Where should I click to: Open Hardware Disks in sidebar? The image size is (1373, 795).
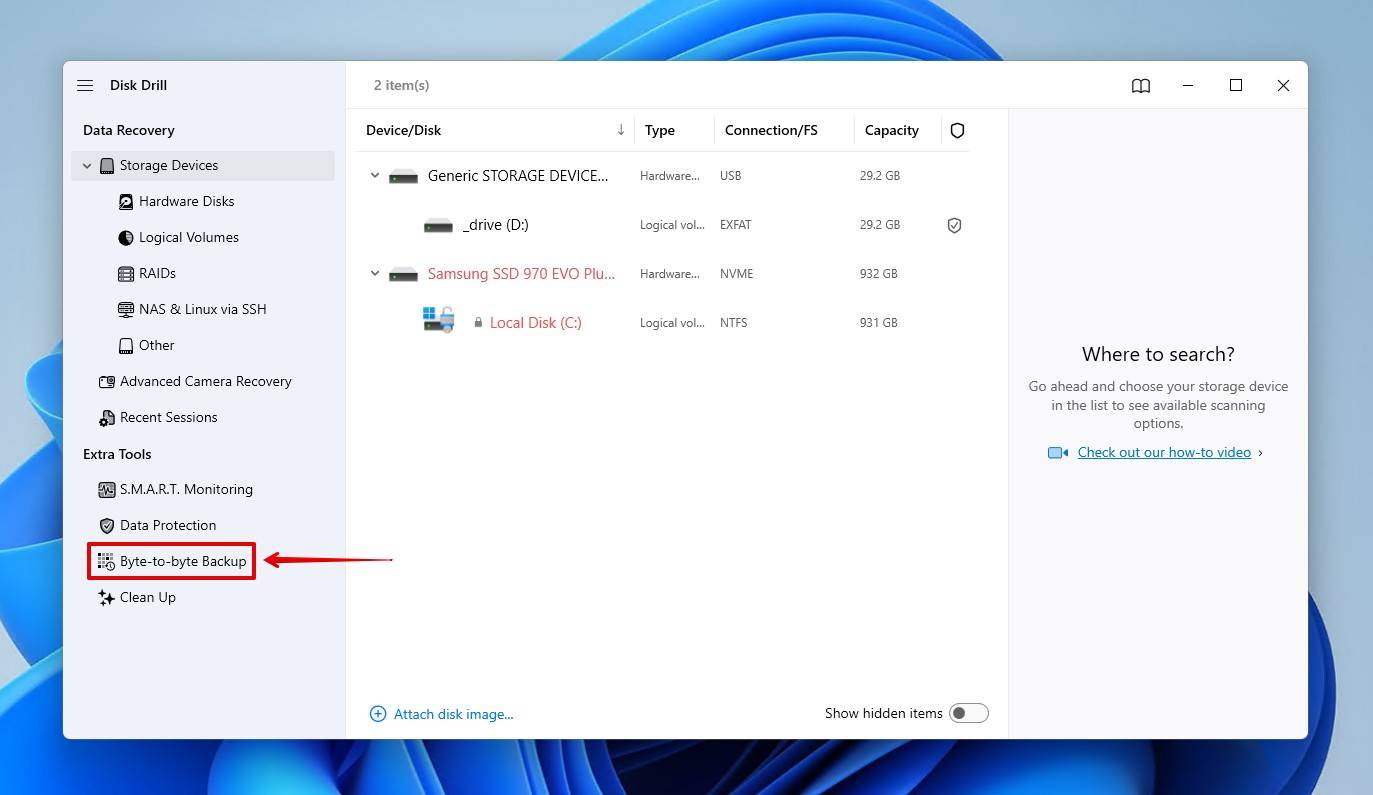click(186, 202)
